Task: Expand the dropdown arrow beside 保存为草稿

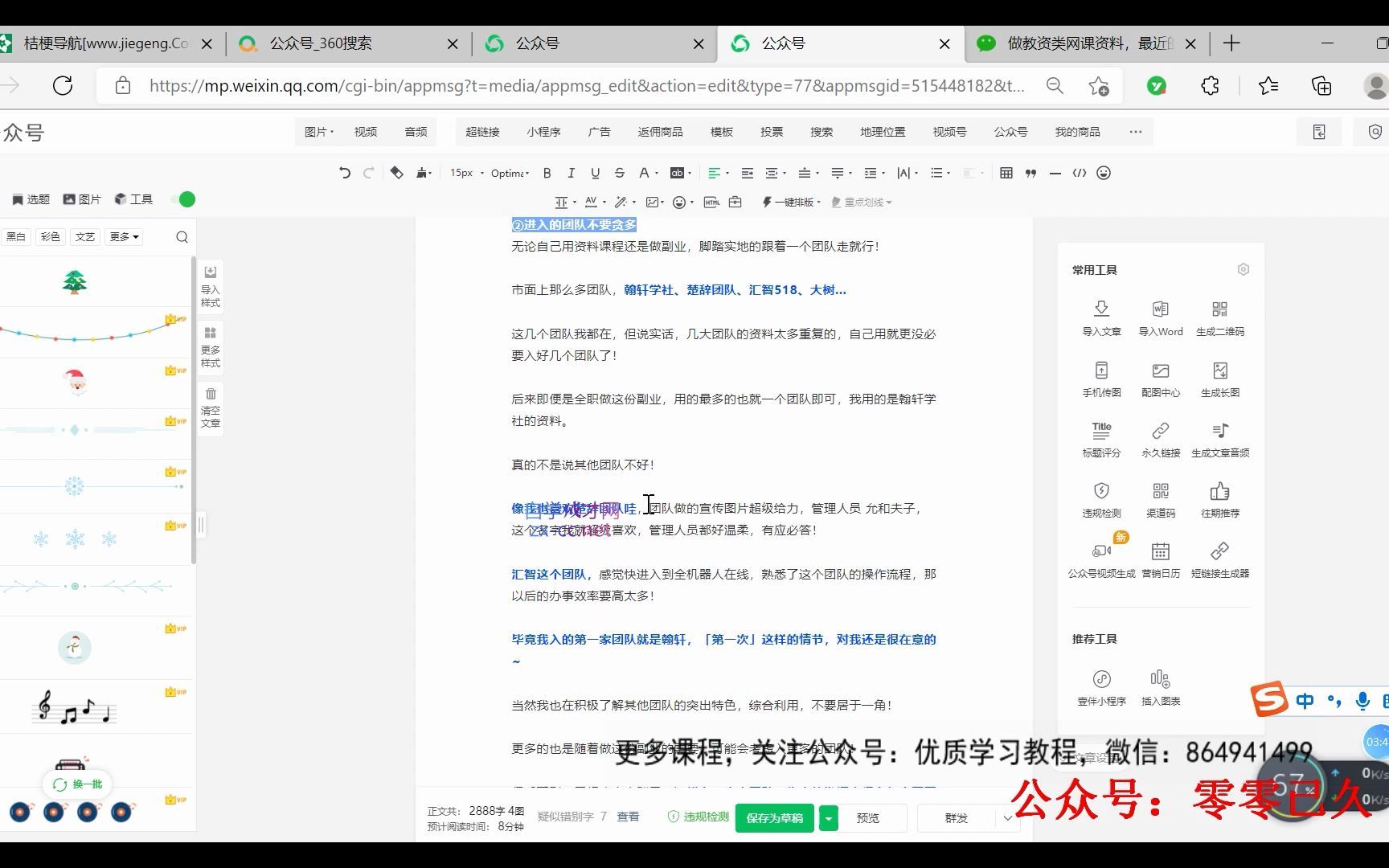Action: (x=827, y=817)
